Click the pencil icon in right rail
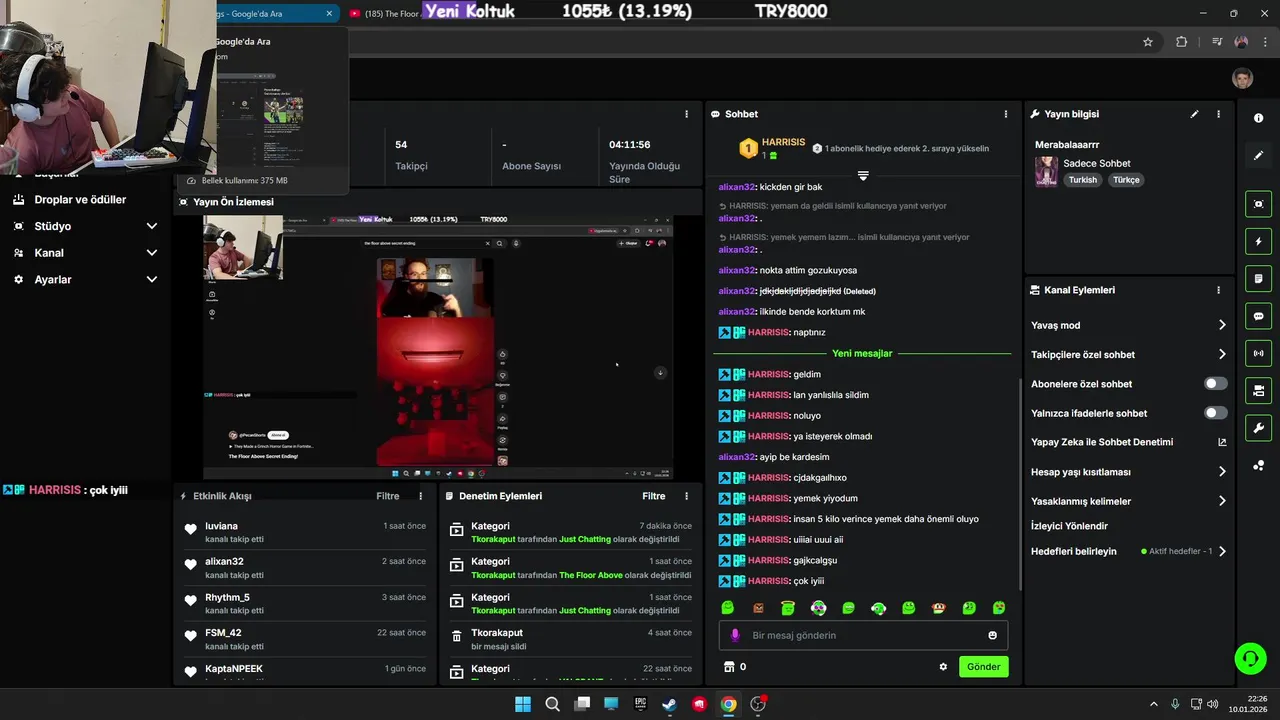 pos(1258,156)
